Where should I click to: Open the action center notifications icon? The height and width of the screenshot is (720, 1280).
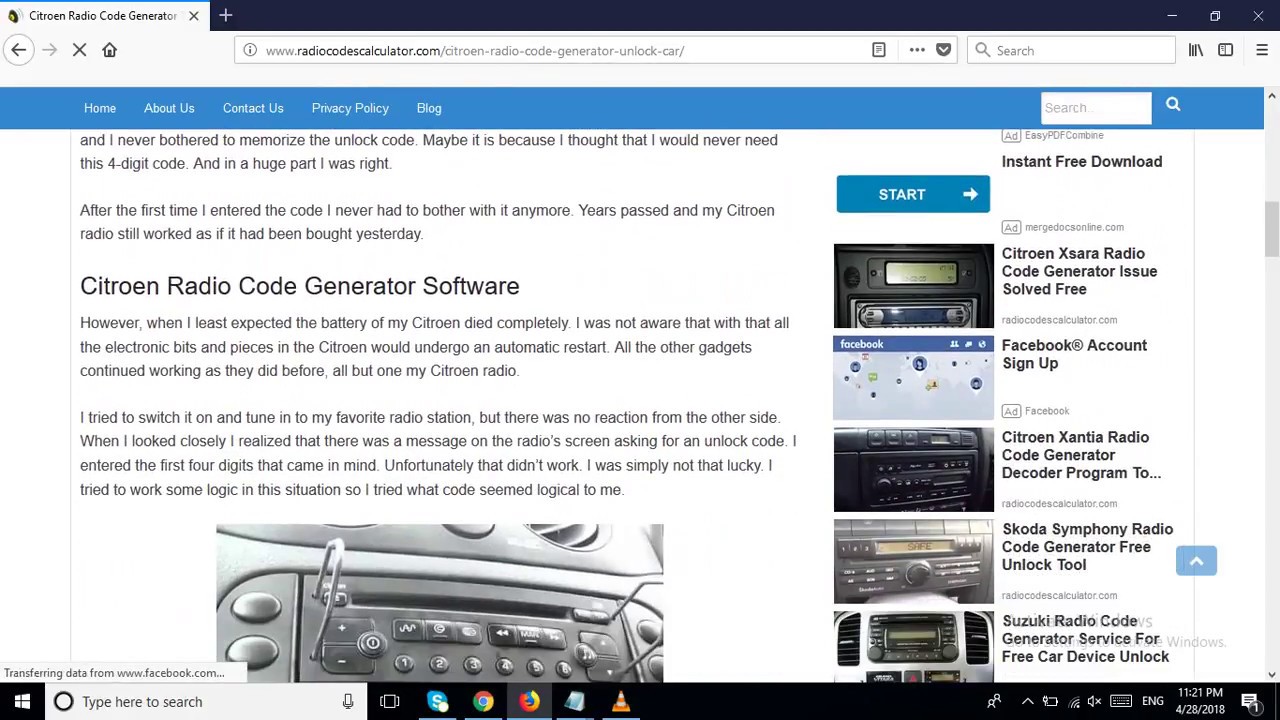point(1250,701)
